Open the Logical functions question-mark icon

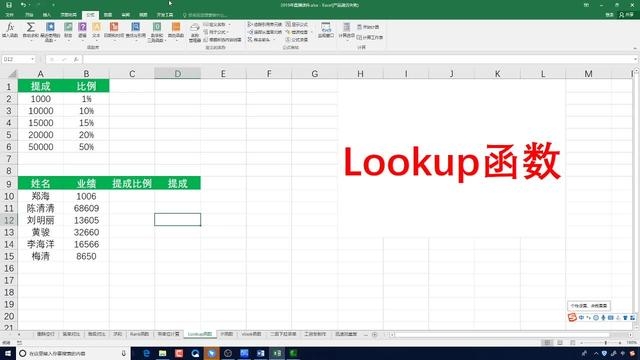coord(82,30)
